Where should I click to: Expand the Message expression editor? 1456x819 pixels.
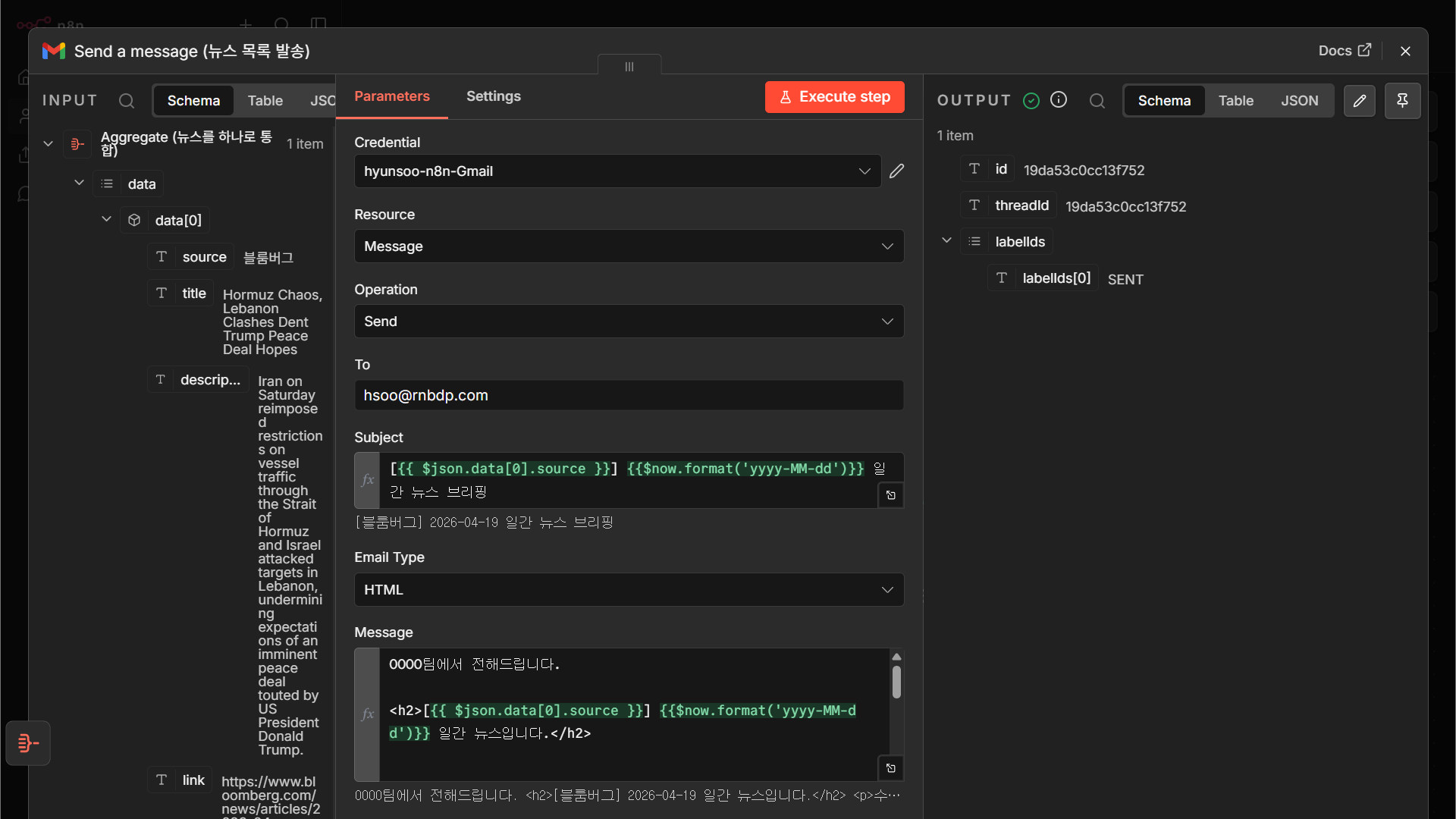tap(891, 768)
